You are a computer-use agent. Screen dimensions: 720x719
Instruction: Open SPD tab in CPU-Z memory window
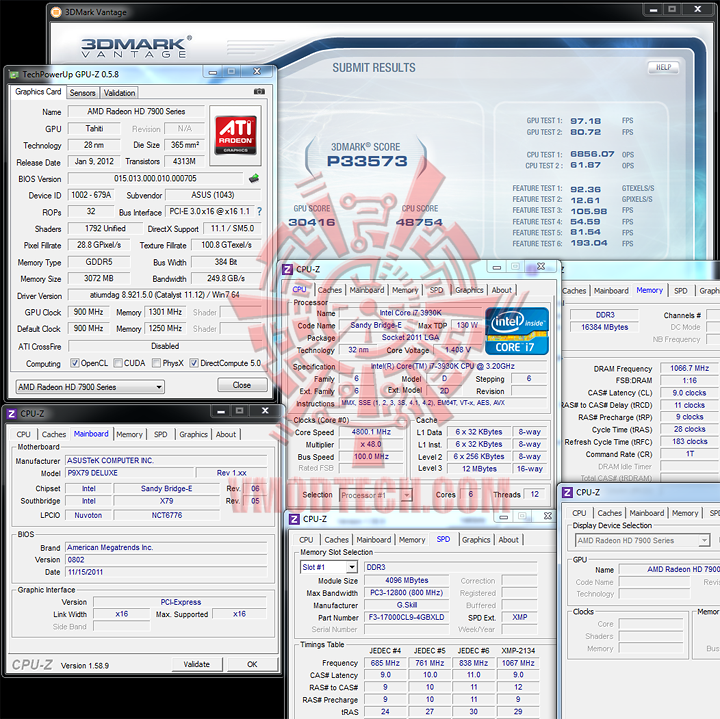(x=681, y=291)
